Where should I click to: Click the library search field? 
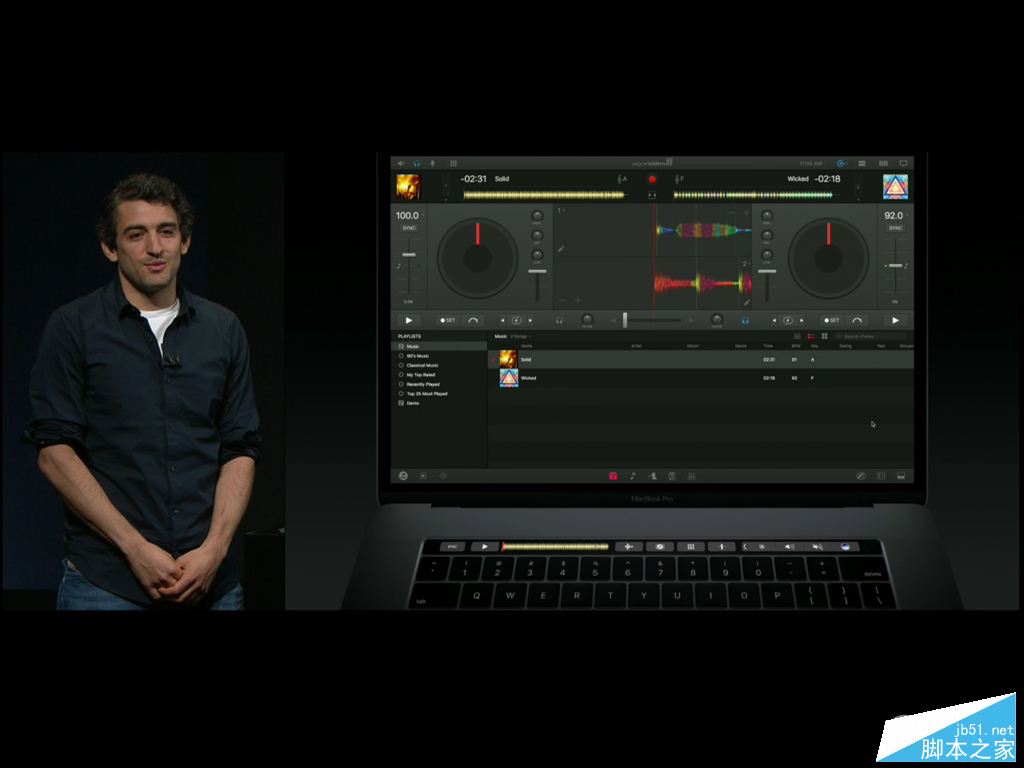(871, 337)
